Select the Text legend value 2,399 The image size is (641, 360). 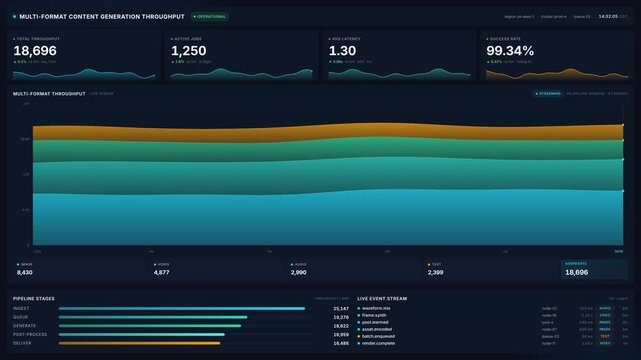[435, 273]
